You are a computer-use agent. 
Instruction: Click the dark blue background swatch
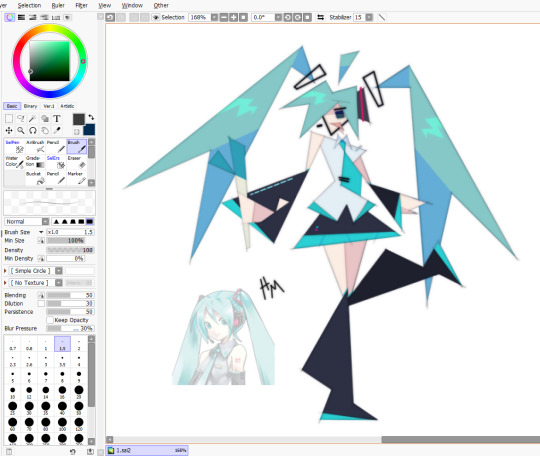coord(90,130)
